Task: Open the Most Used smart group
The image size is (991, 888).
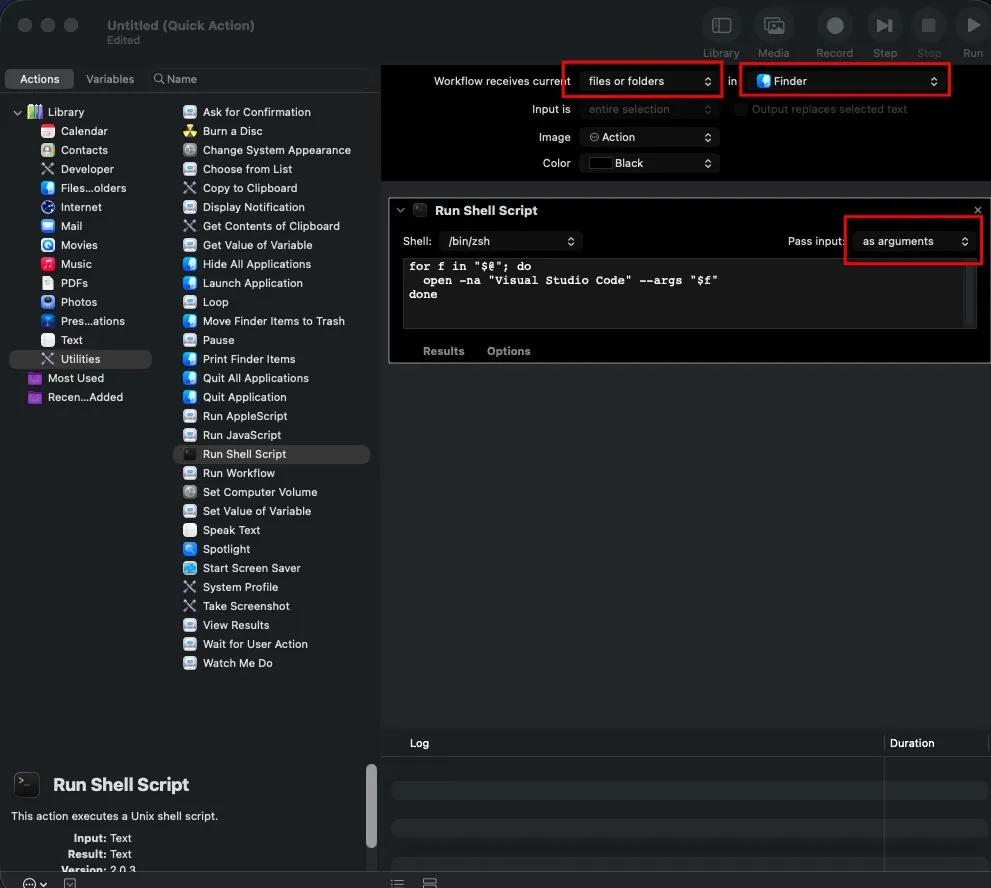Action: (75, 377)
